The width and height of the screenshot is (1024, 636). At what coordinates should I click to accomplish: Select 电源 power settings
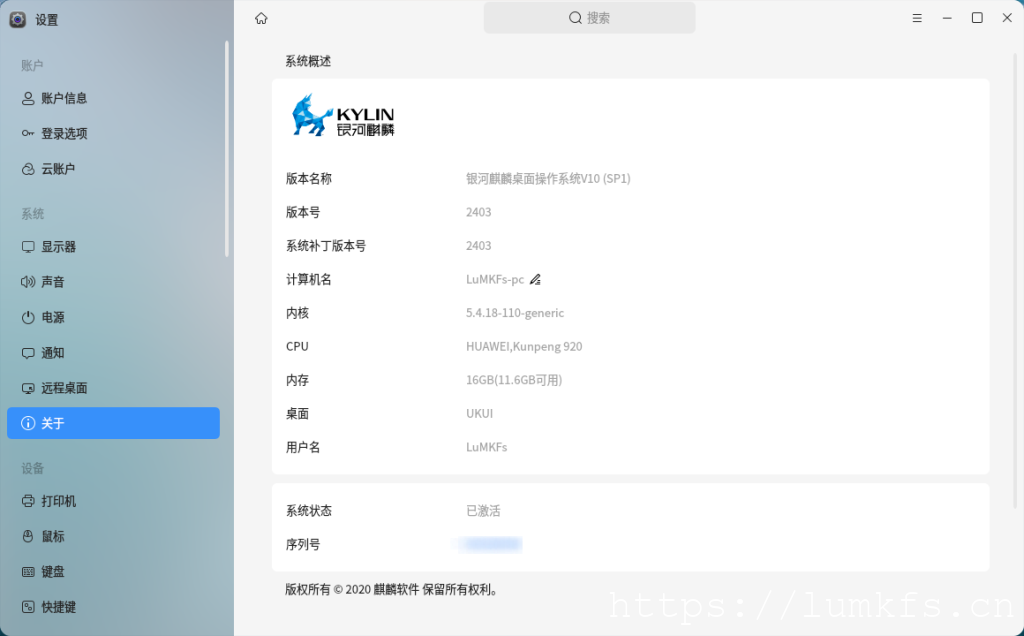tap(52, 318)
